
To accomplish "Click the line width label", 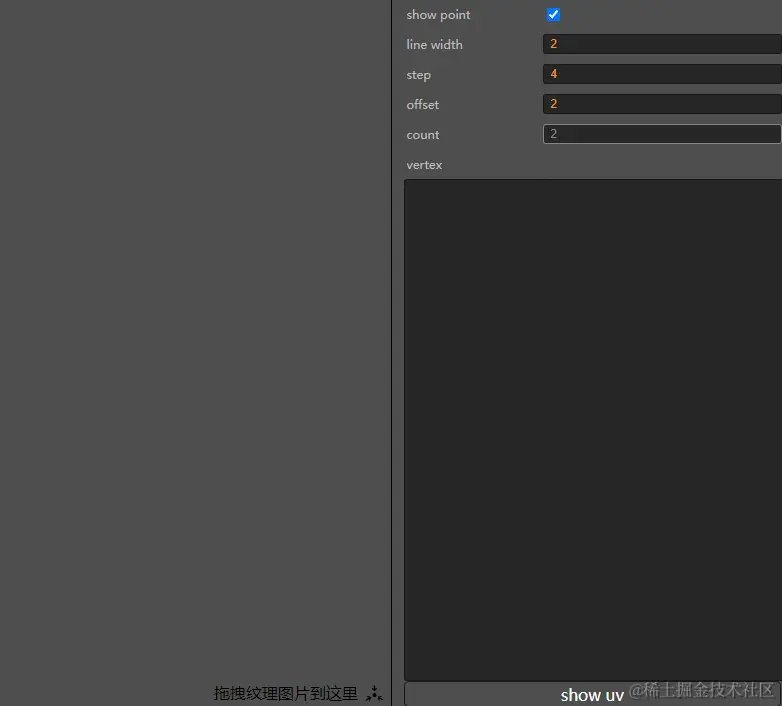I will pos(434,44).
